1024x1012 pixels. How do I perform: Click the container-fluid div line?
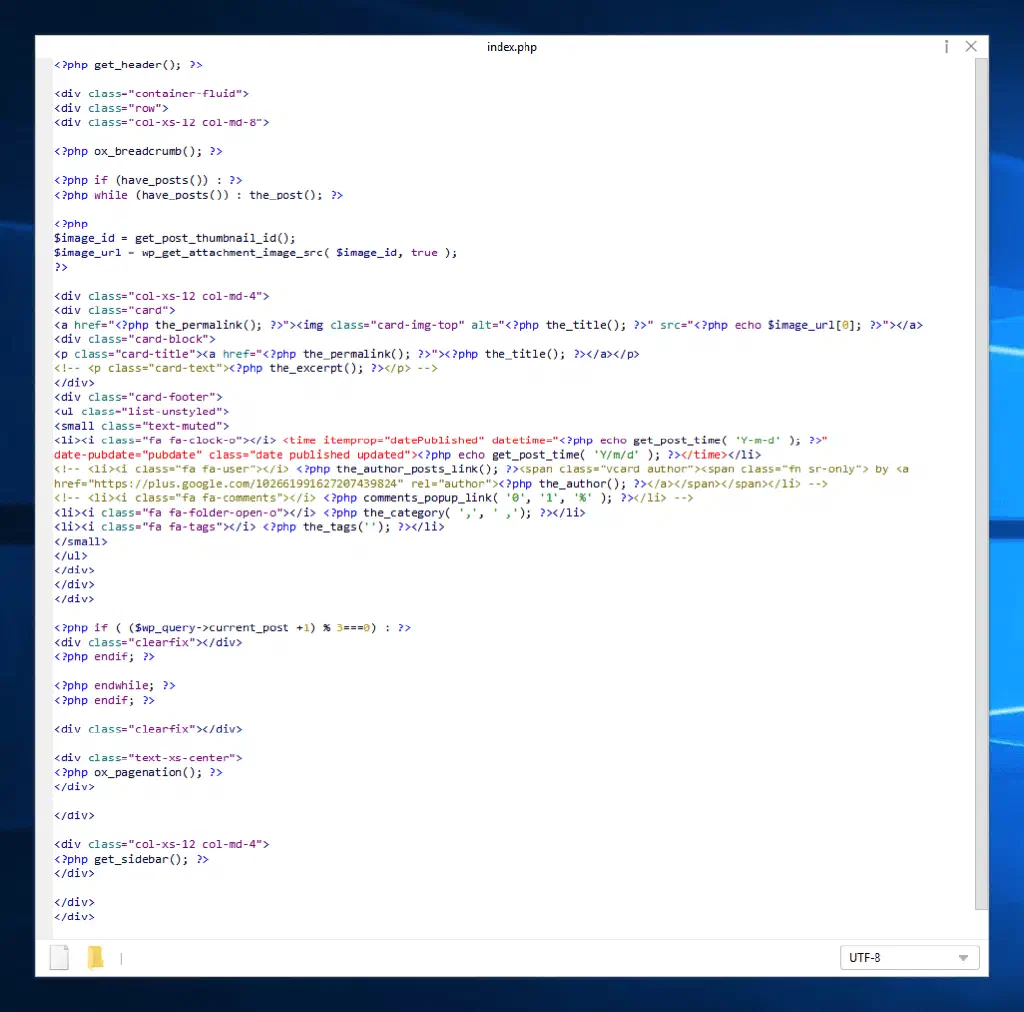(x=151, y=93)
